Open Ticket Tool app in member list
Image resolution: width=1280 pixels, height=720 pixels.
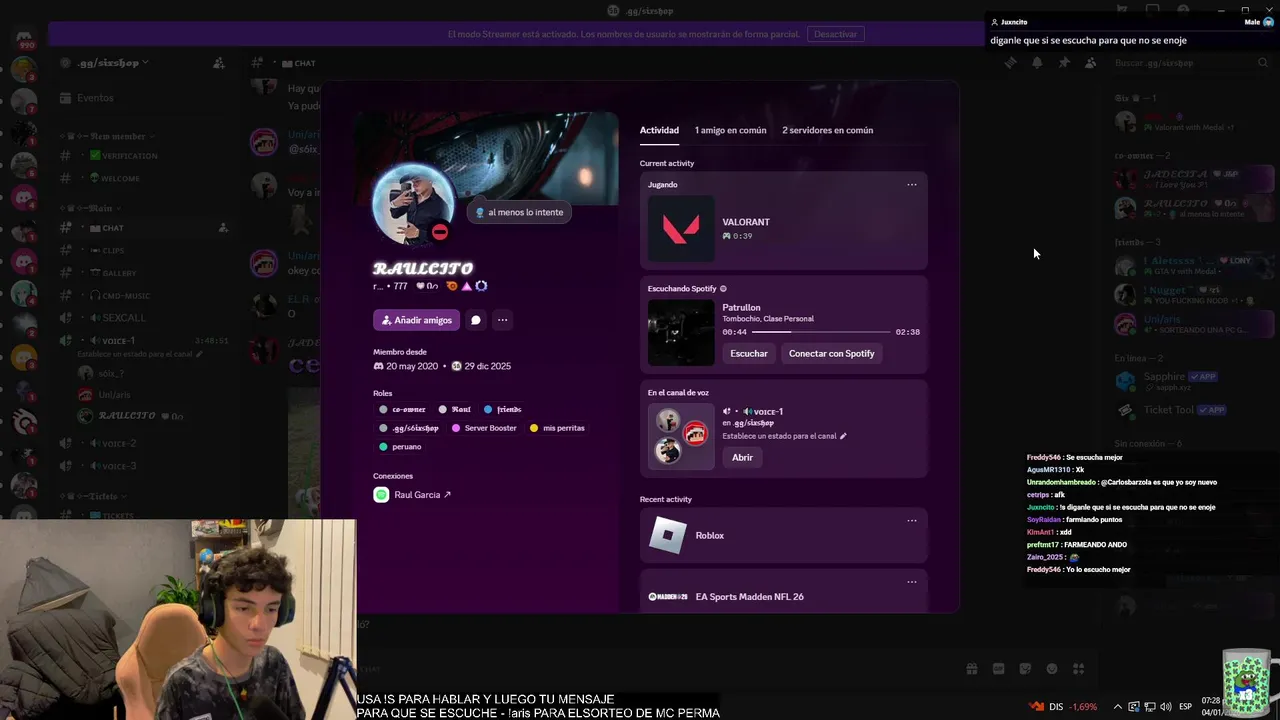pos(1192,410)
